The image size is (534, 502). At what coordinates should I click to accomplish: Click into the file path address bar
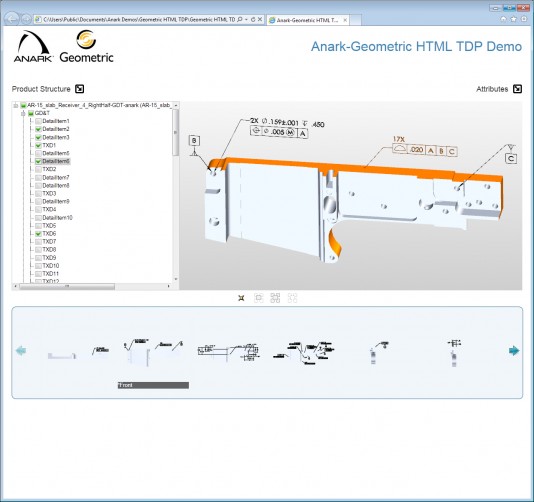tap(139, 20)
